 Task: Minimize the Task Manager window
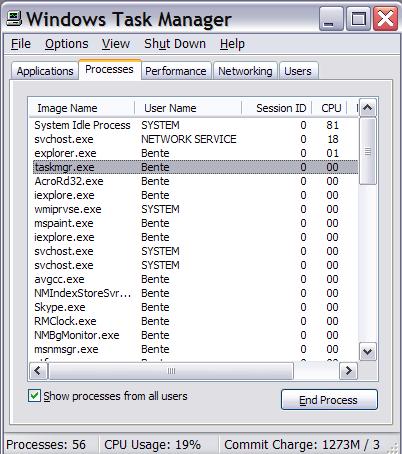(331, 19)
